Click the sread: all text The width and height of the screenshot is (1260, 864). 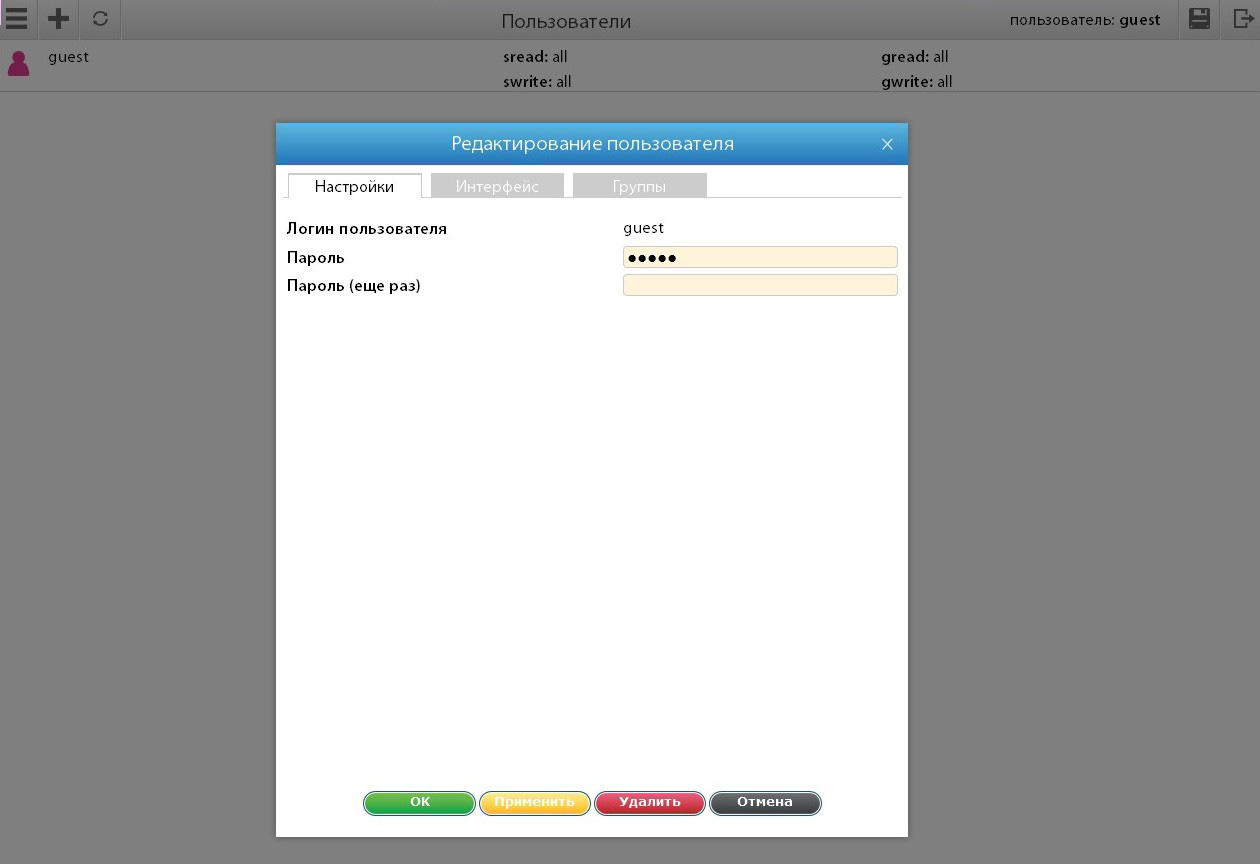[535, 57]
